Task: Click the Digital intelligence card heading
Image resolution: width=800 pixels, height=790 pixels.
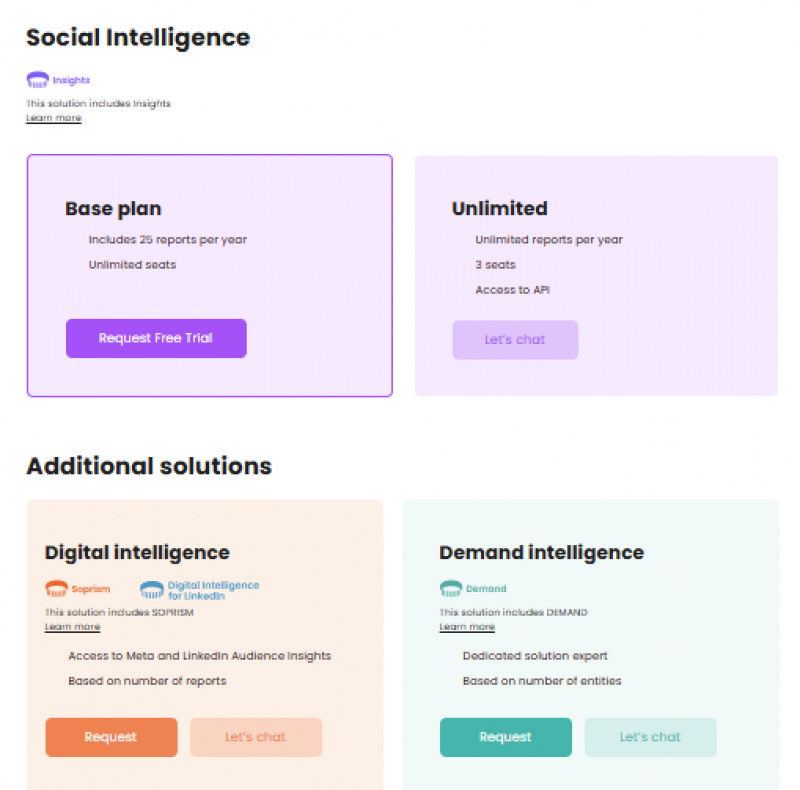Action: [137, 553]
